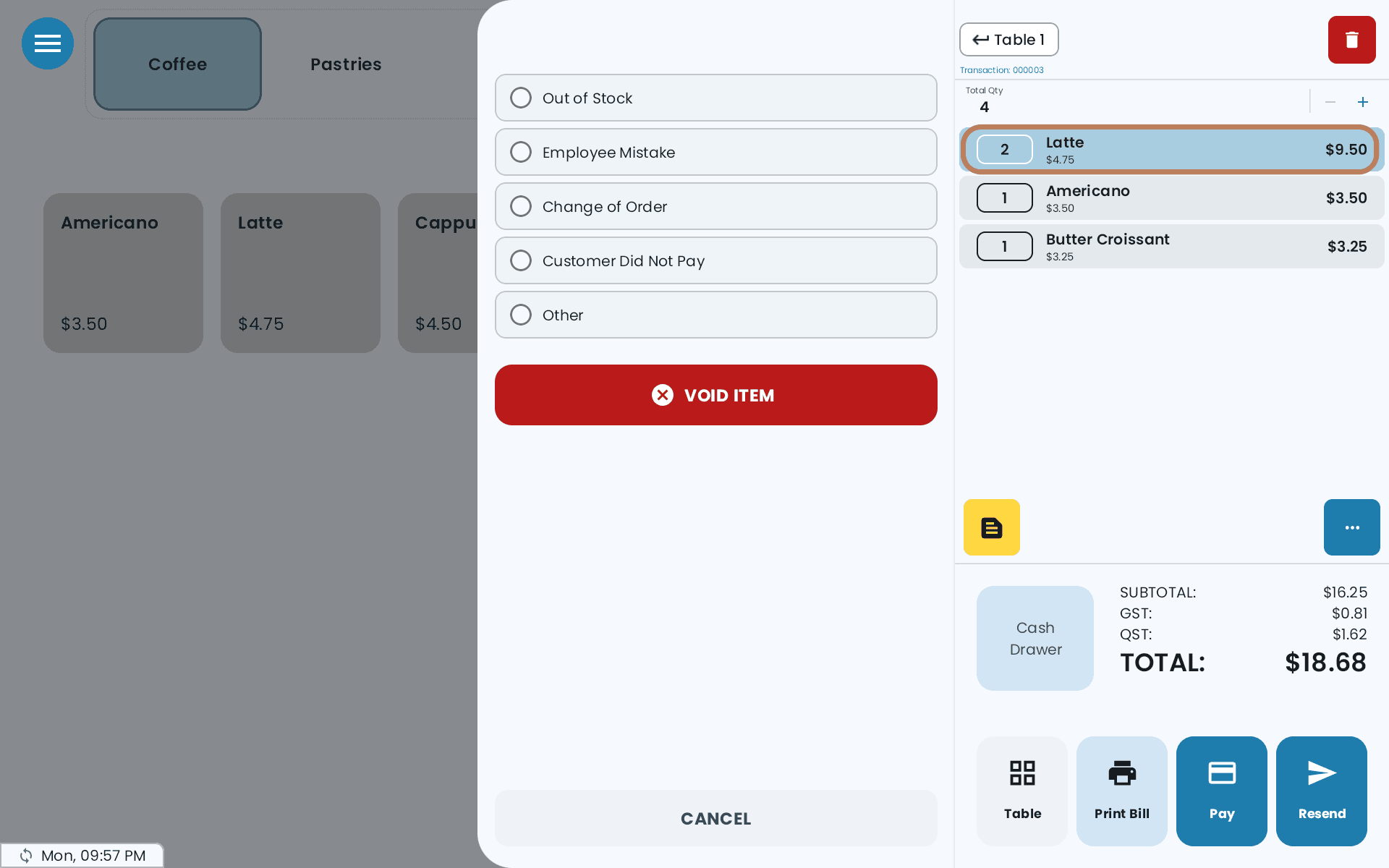This screenshot has width=1389, height=868.
Task: Select the Butter Croissant order line
Action: pyautogui.click(x=1172, y=247)
